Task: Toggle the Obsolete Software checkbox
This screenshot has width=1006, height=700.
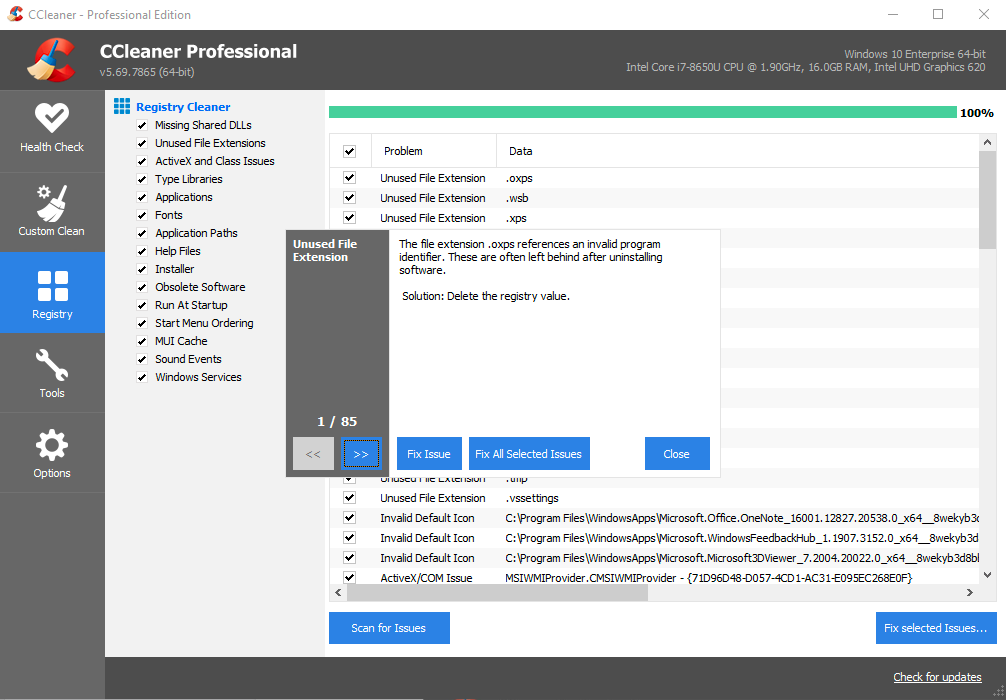Action: pos(142,288)
